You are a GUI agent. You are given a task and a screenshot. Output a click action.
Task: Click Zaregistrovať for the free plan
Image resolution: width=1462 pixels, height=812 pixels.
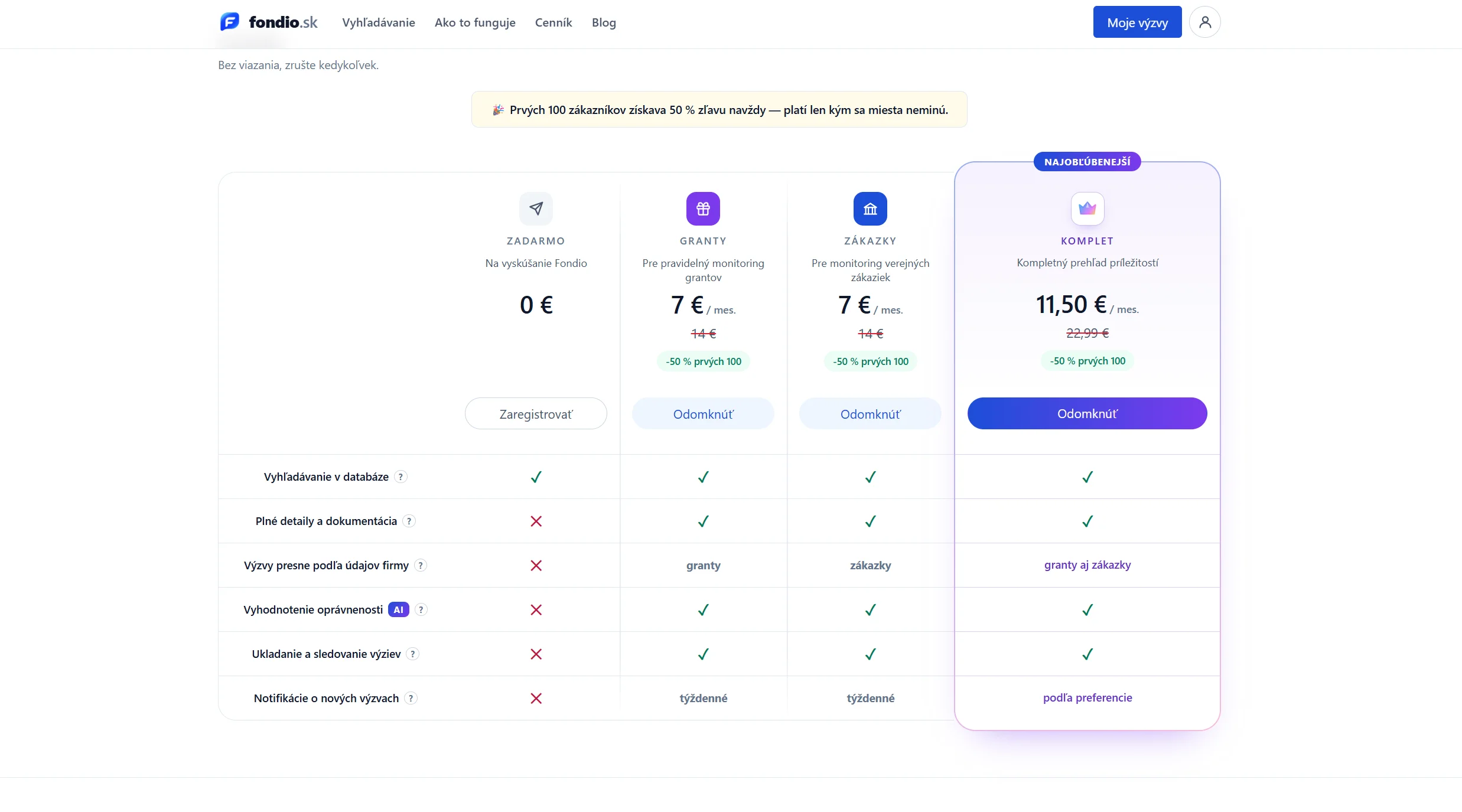click(x=536, y=413)
